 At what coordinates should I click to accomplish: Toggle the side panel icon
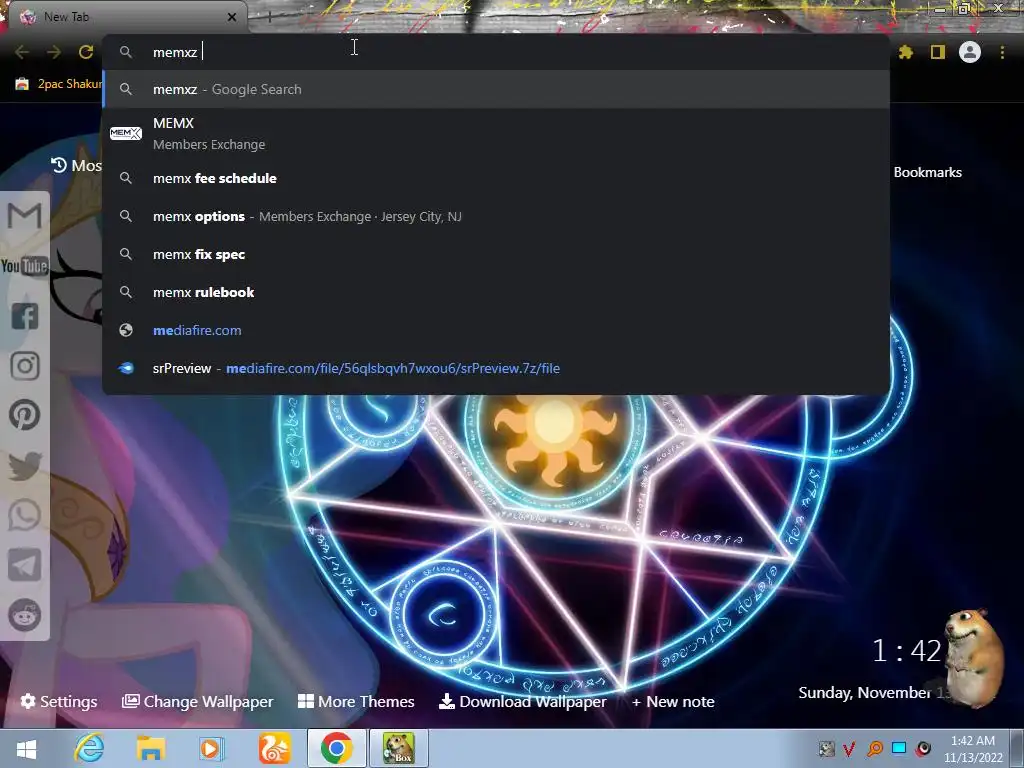click(x=938, y=52)
